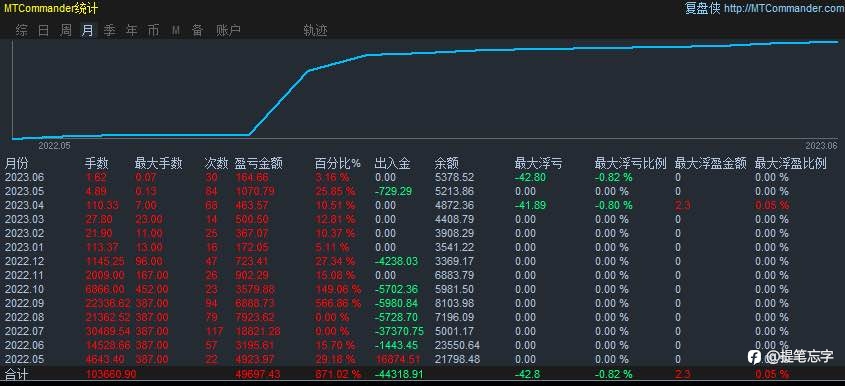Select the 2022.09 month row
This screenshot has width=845, height=386.
click(422, 304)
